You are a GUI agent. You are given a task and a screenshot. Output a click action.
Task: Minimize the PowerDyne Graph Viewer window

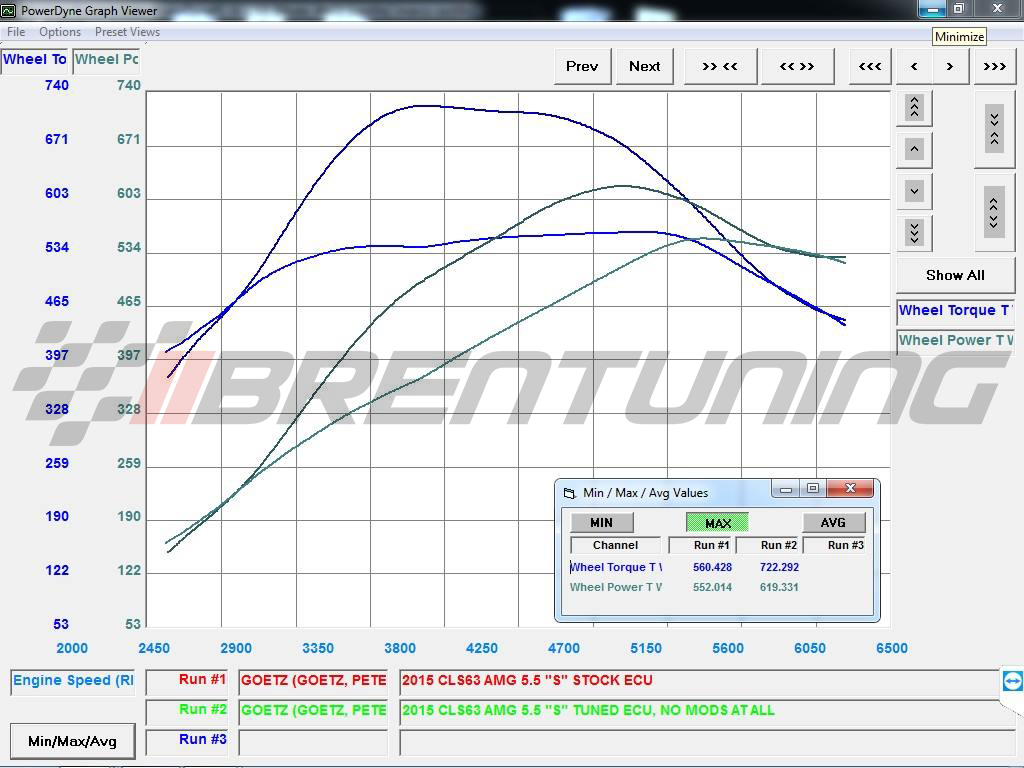[933, 9]
